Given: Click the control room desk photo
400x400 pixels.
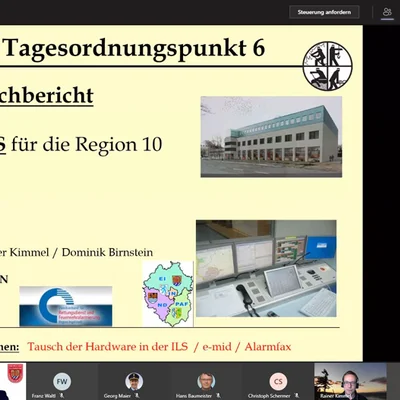Looking at the screenshot, I should pyautogui.click(x=266, y=268).
